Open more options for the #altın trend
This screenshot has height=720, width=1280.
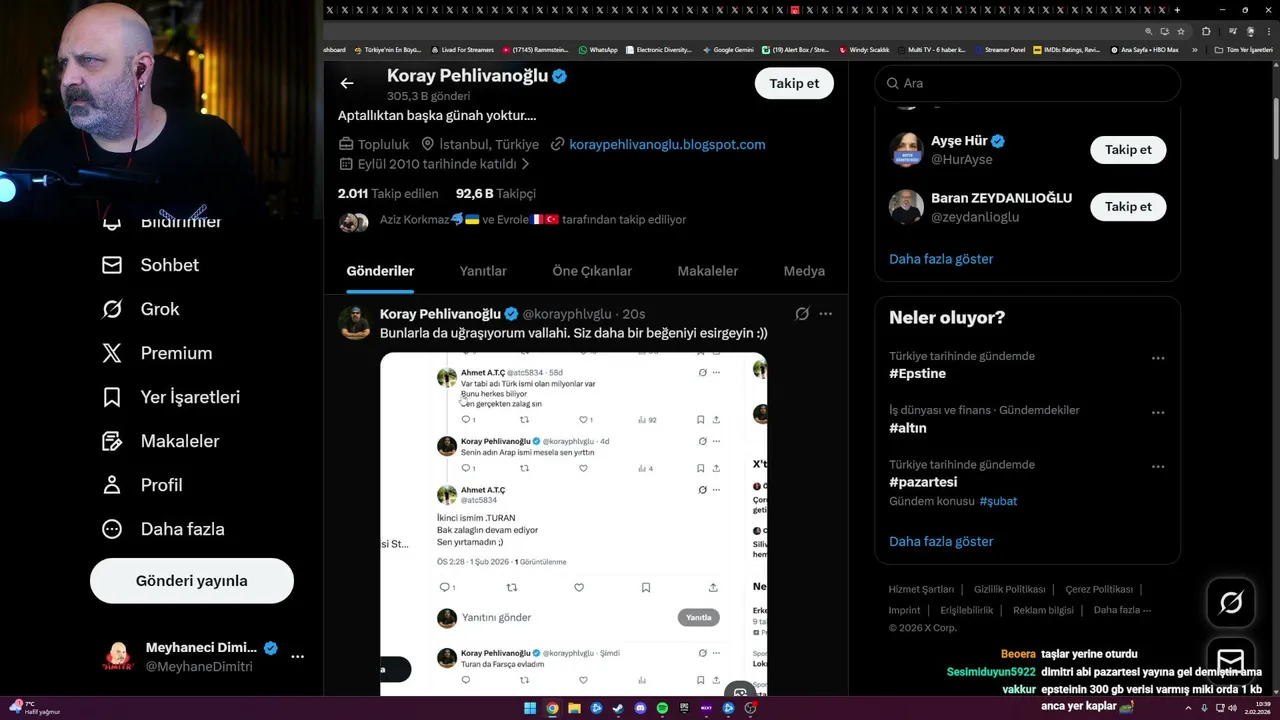(x=1158, y=412)
